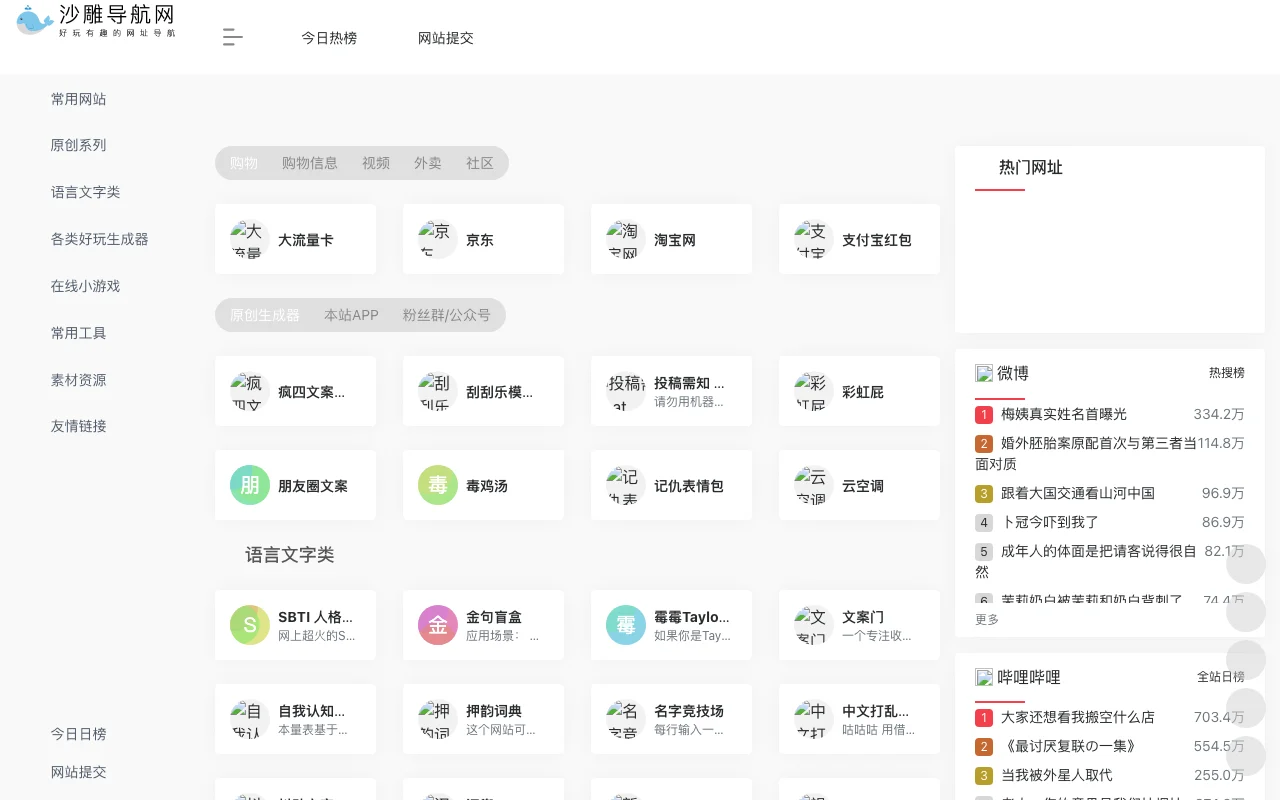1280x800 pixels.
Task: Click the 云空调 card icon
Action: tap(814, 486)
